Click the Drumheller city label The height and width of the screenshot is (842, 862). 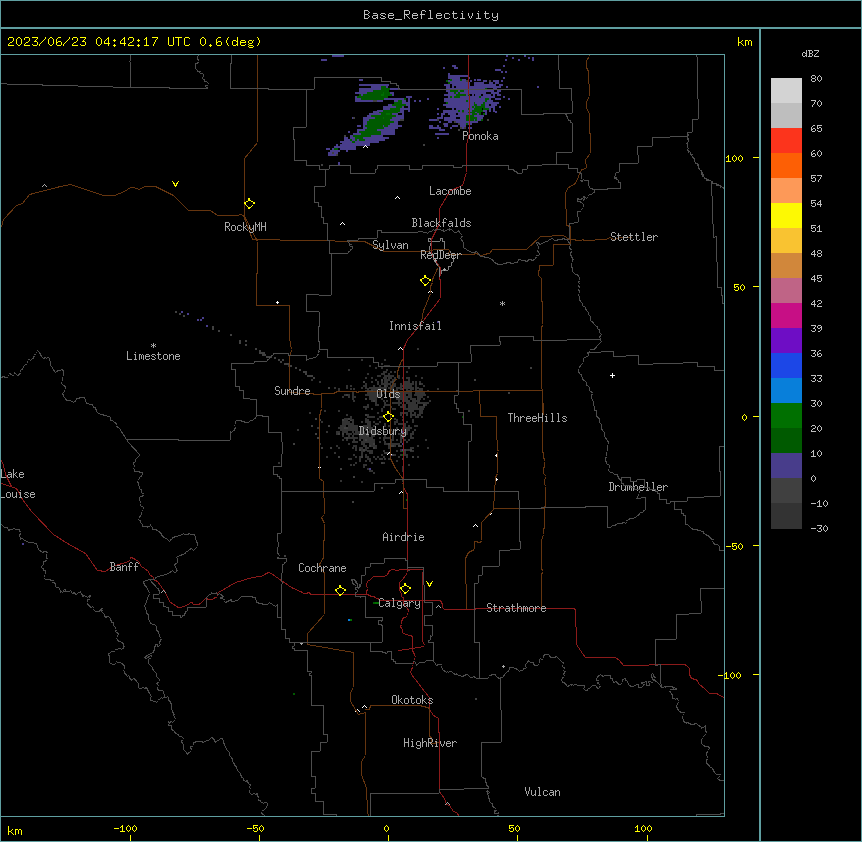coord(638,487)
